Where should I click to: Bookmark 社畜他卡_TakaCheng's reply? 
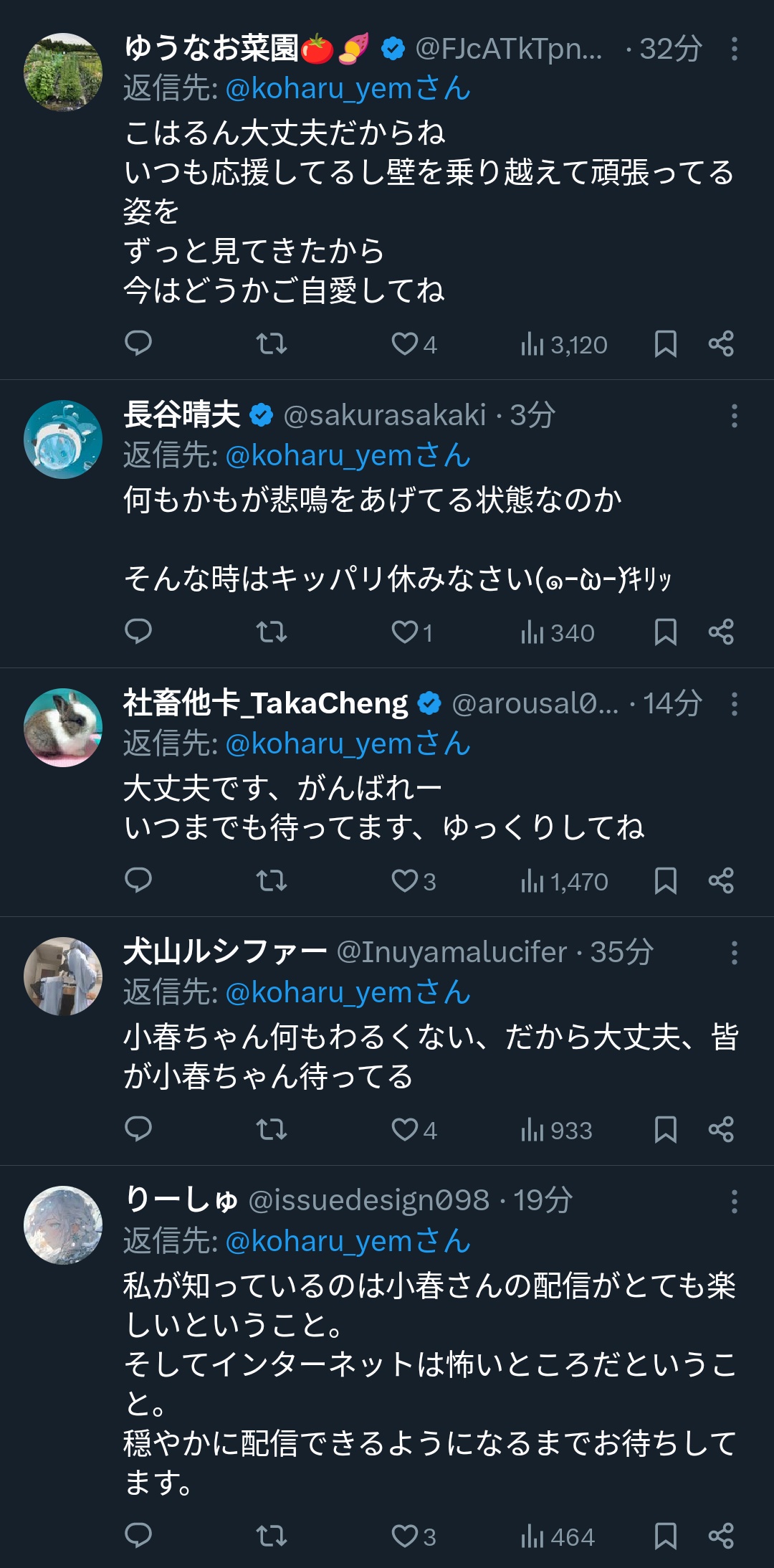coord(666,880)
